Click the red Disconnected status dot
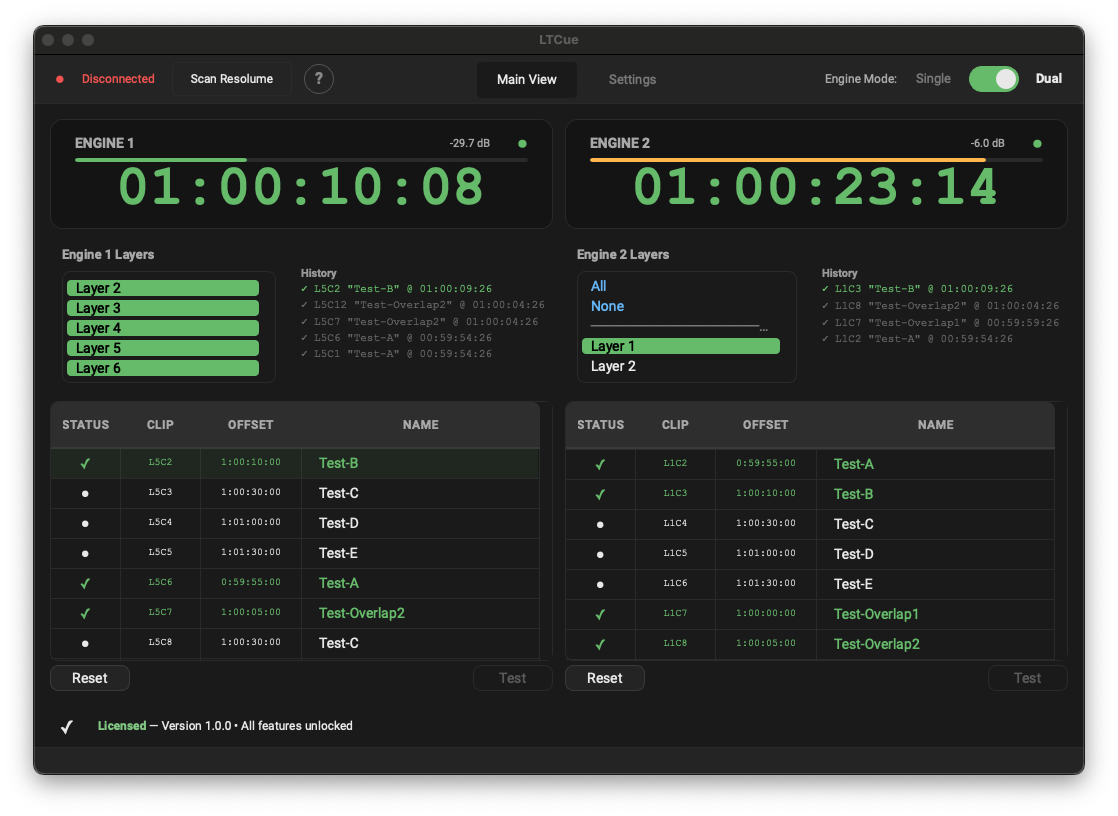1118x816 pixels. pos(60,79)
